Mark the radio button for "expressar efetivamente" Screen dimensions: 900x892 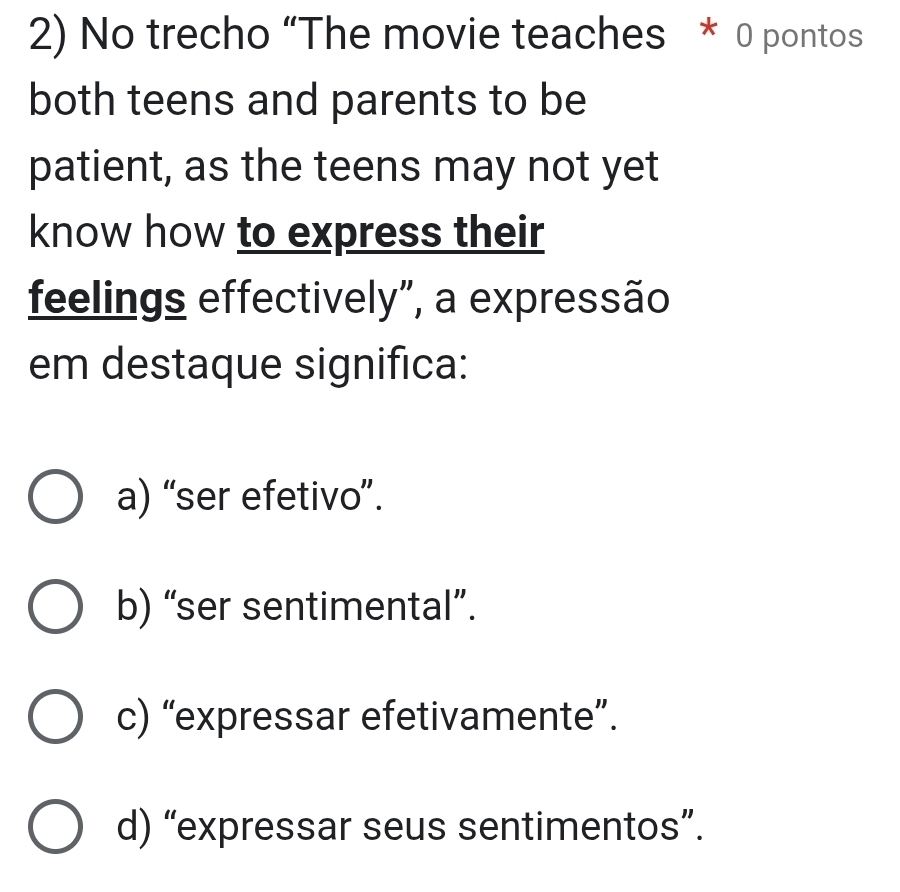55,718
